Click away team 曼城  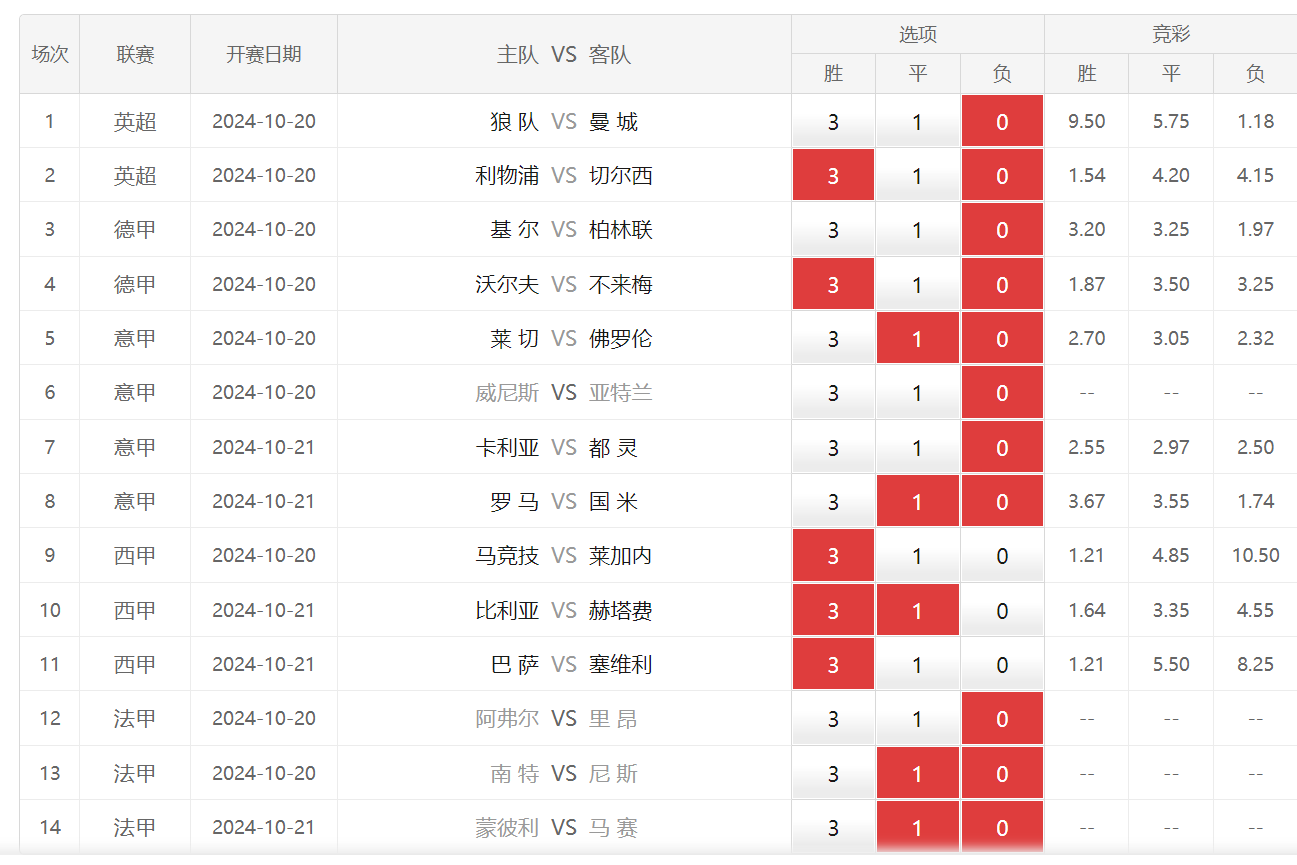(x=614, y=122)
